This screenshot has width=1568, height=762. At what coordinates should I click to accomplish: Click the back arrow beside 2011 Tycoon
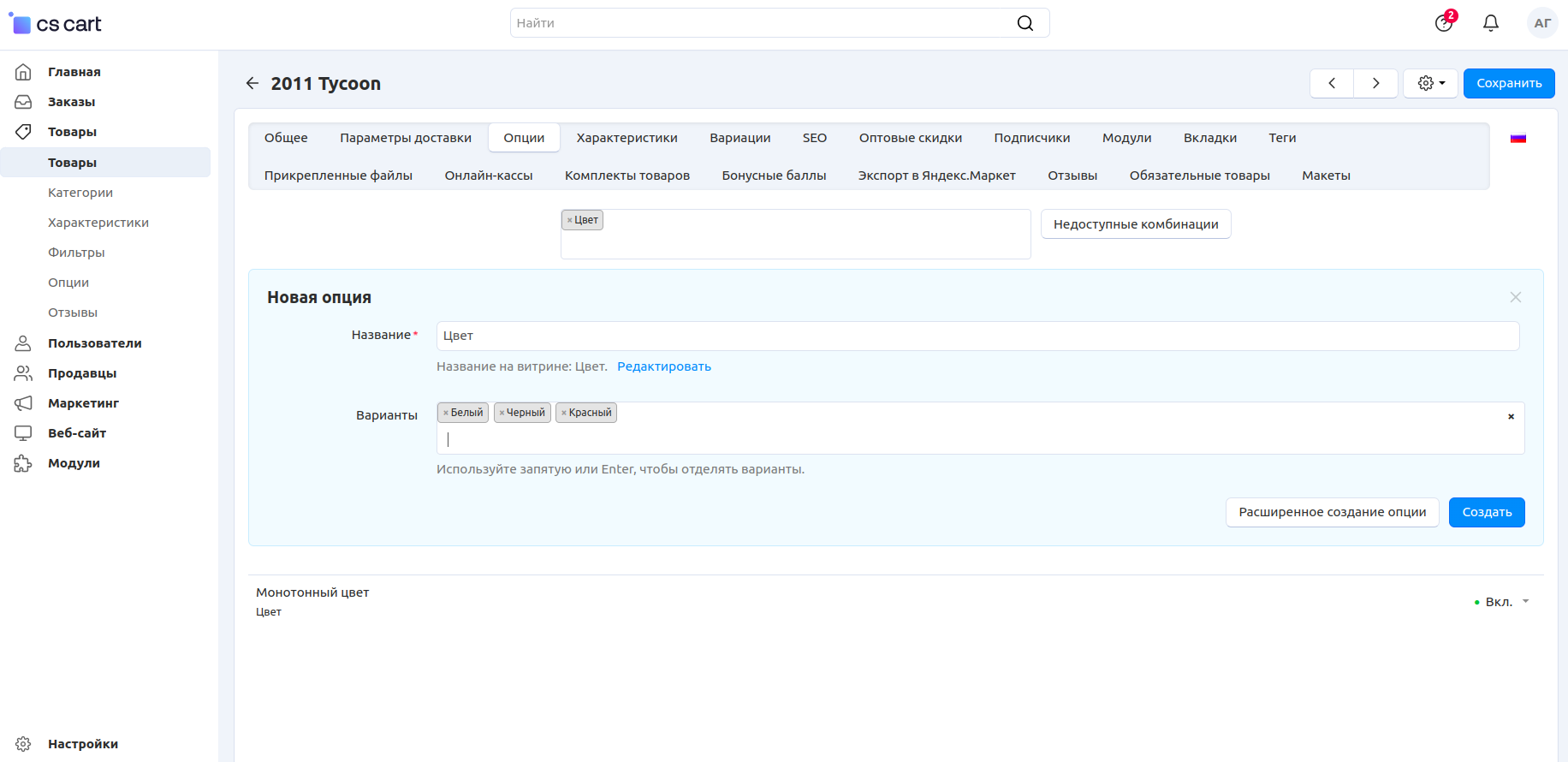252,83
